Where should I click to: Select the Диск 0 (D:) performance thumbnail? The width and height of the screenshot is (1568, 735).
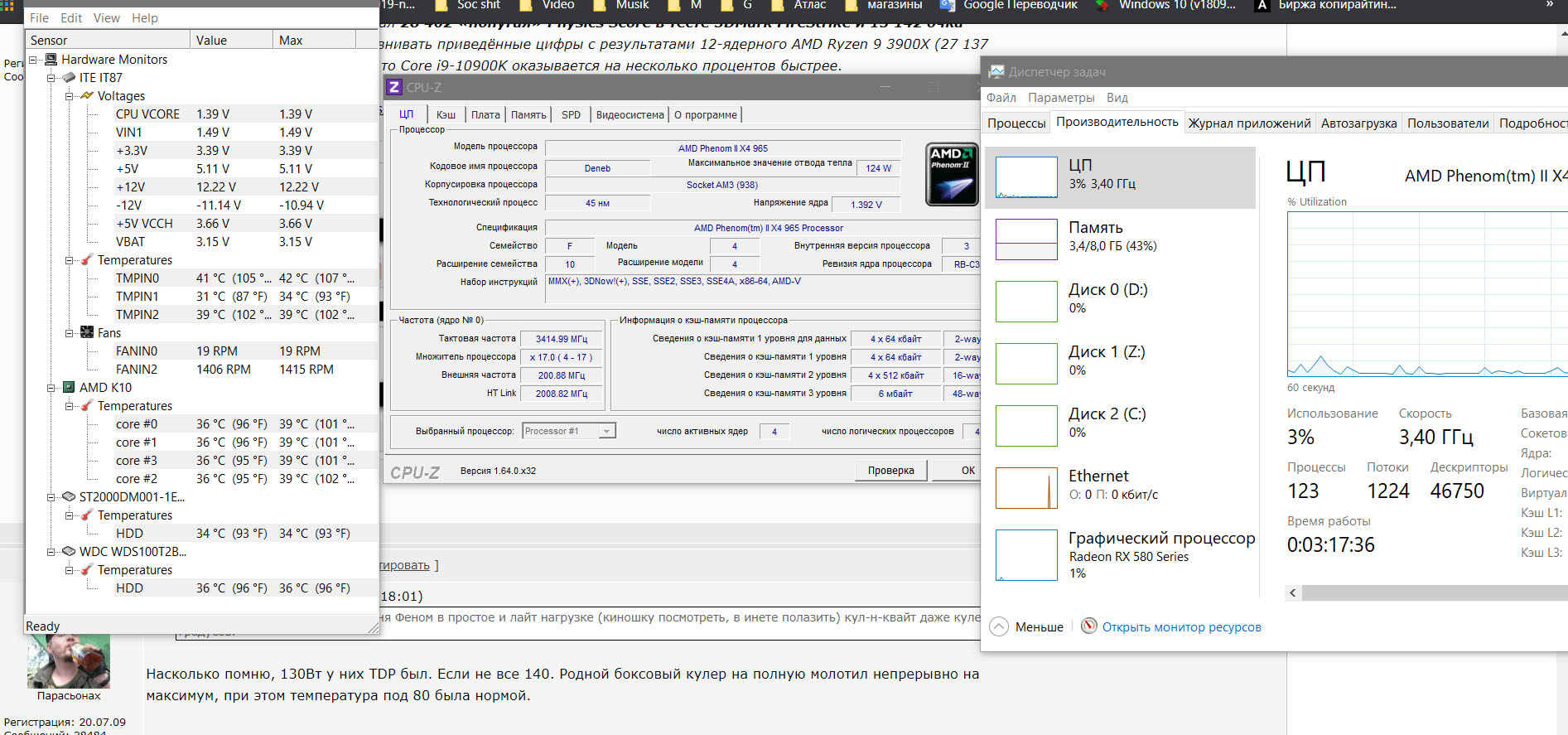[1026, 302]
